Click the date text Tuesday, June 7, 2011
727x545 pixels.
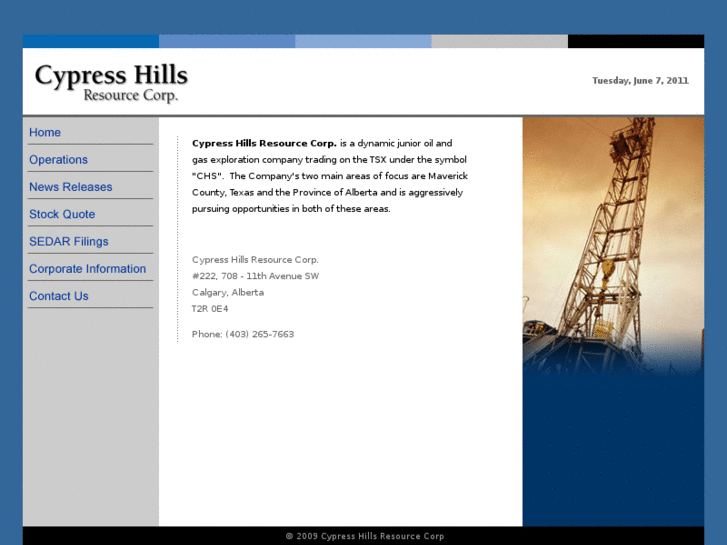(x=640, y=81)
